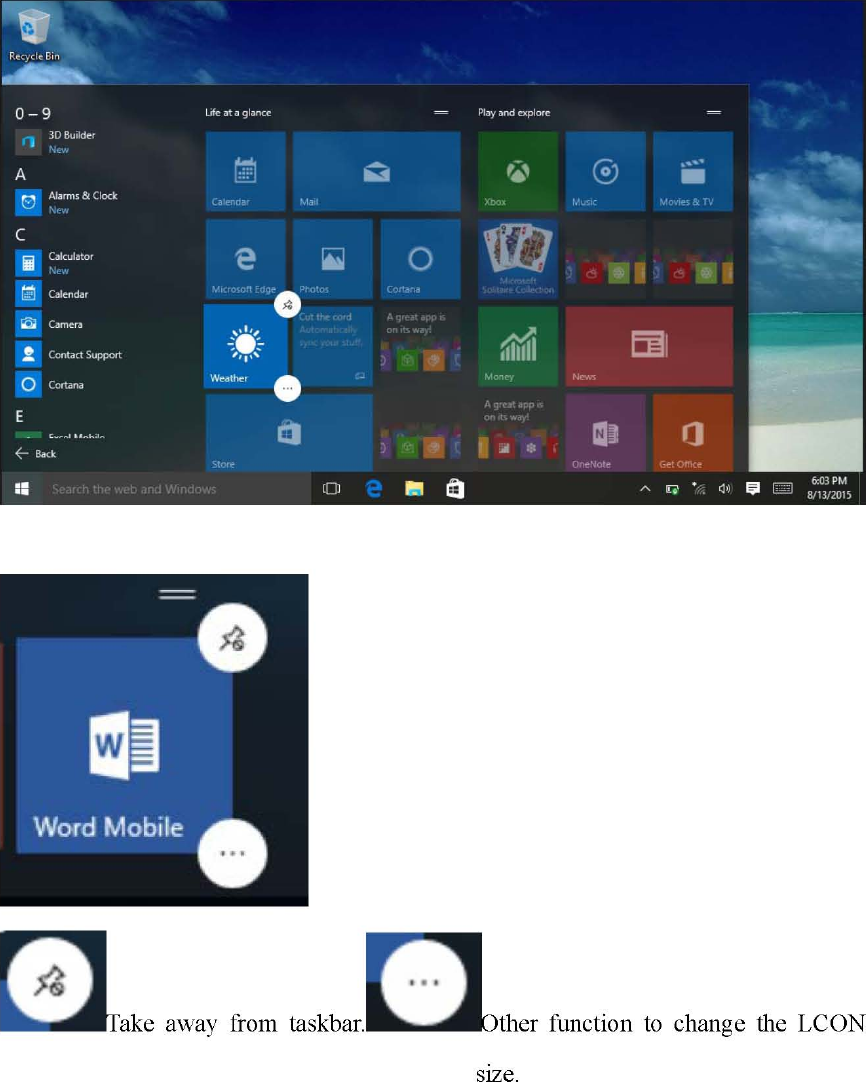Launch Edge from the taskbar

[x=373, y=489]
